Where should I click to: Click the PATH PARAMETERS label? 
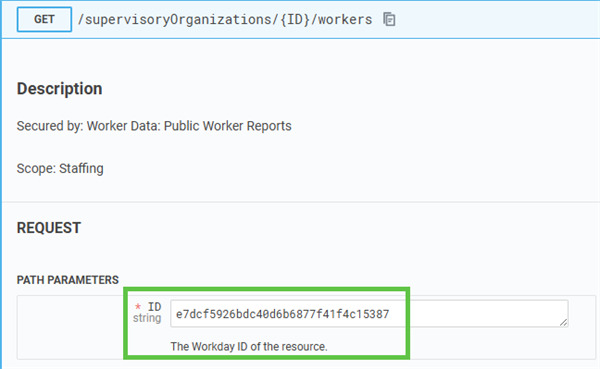(68, 280)
